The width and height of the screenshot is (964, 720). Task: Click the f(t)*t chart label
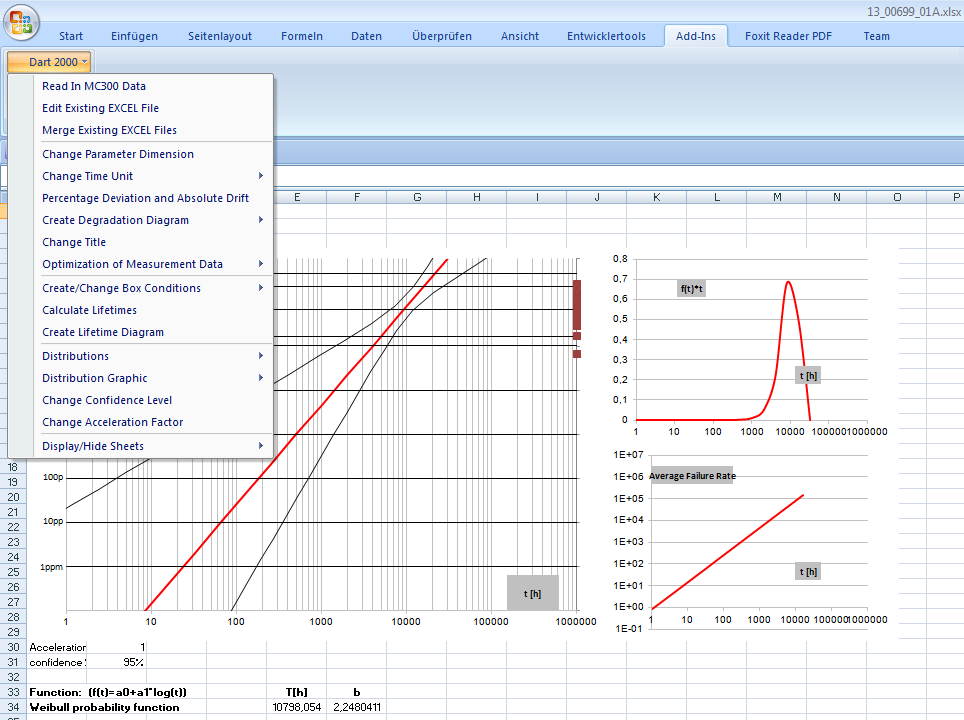(692, 288)
